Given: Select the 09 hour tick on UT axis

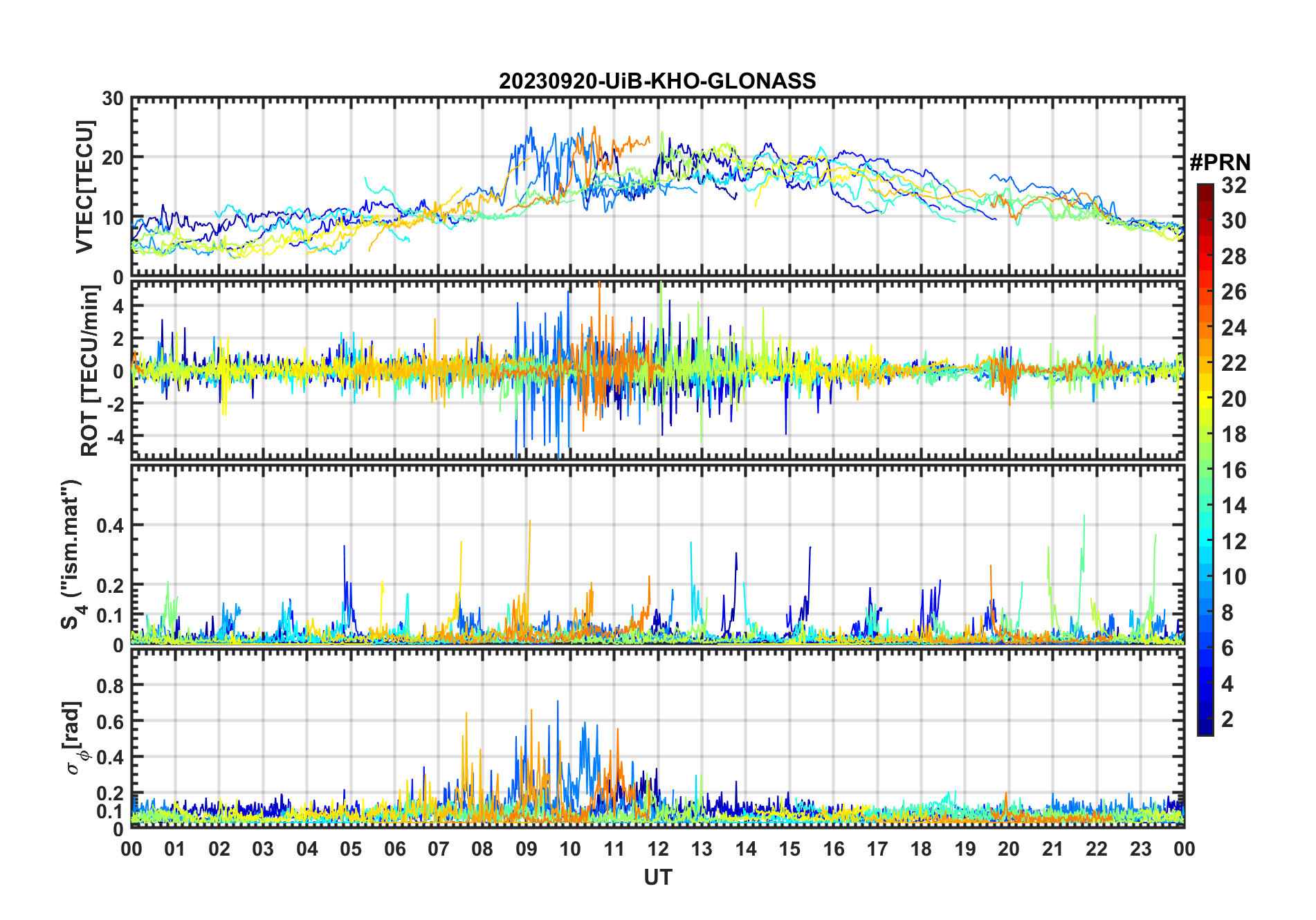Looking at the screenshot, I should (526, 849).
